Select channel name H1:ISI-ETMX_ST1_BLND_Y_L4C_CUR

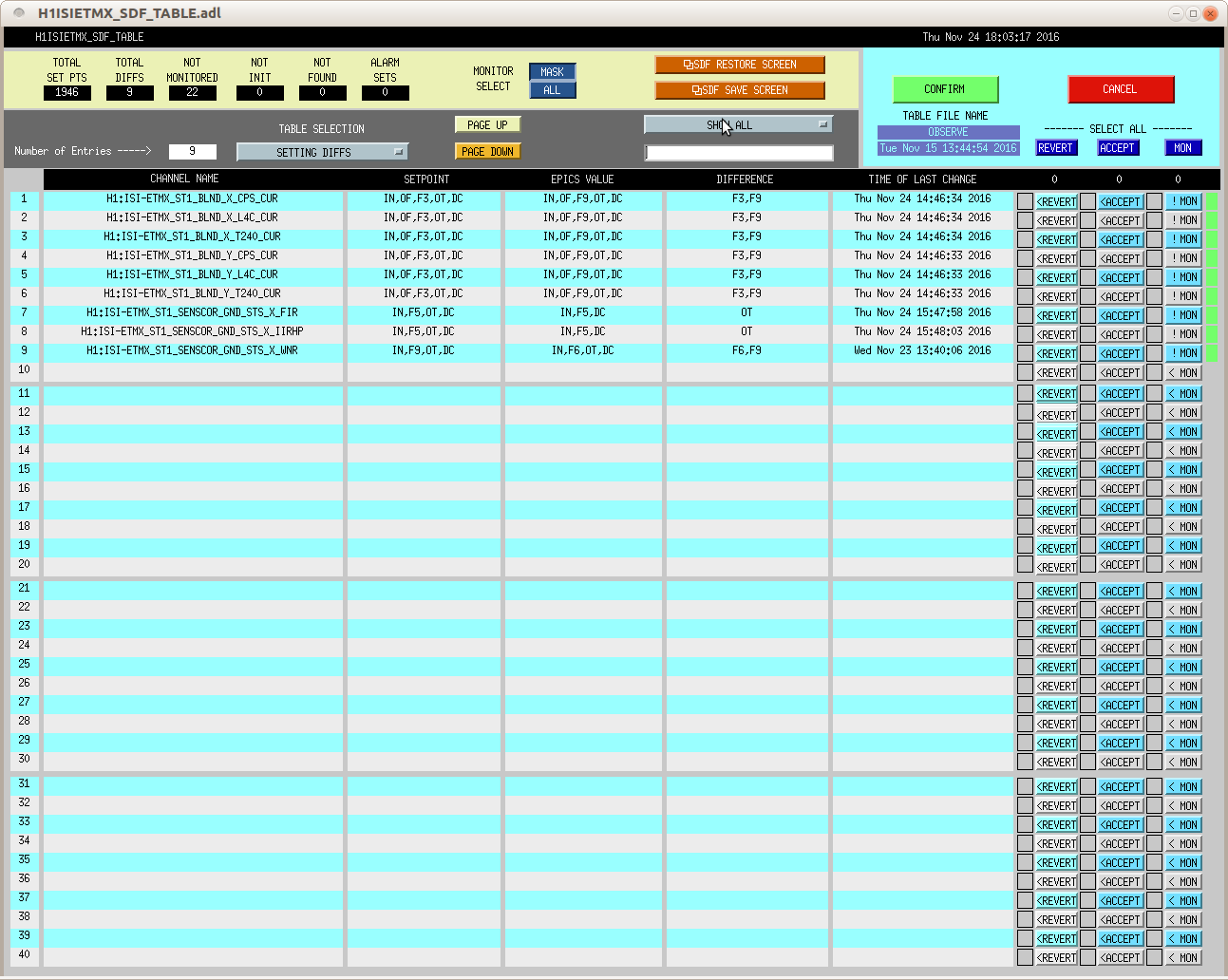(x=192, y=274)
